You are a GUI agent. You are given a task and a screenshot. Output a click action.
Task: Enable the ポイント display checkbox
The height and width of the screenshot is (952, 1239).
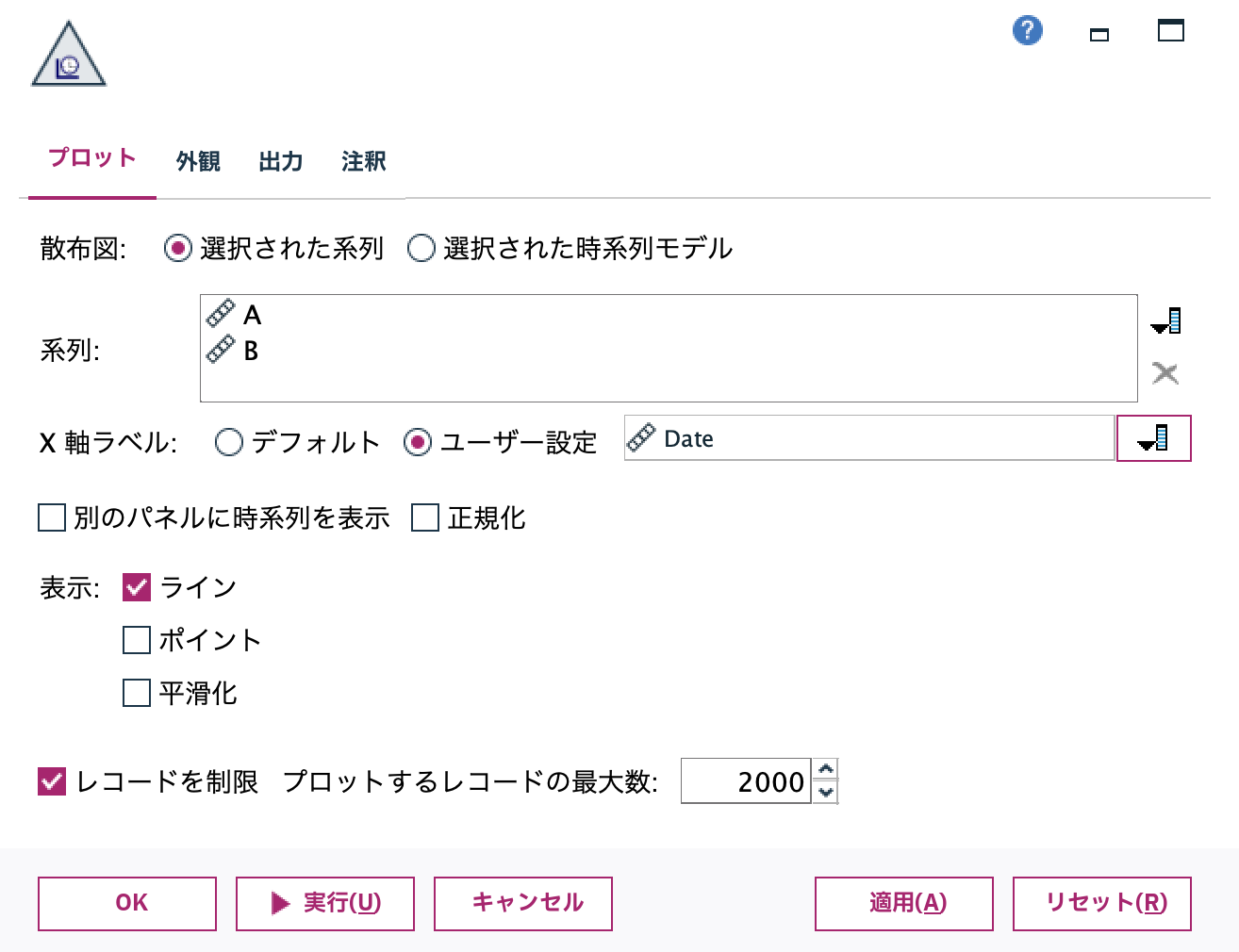(136, 640)
